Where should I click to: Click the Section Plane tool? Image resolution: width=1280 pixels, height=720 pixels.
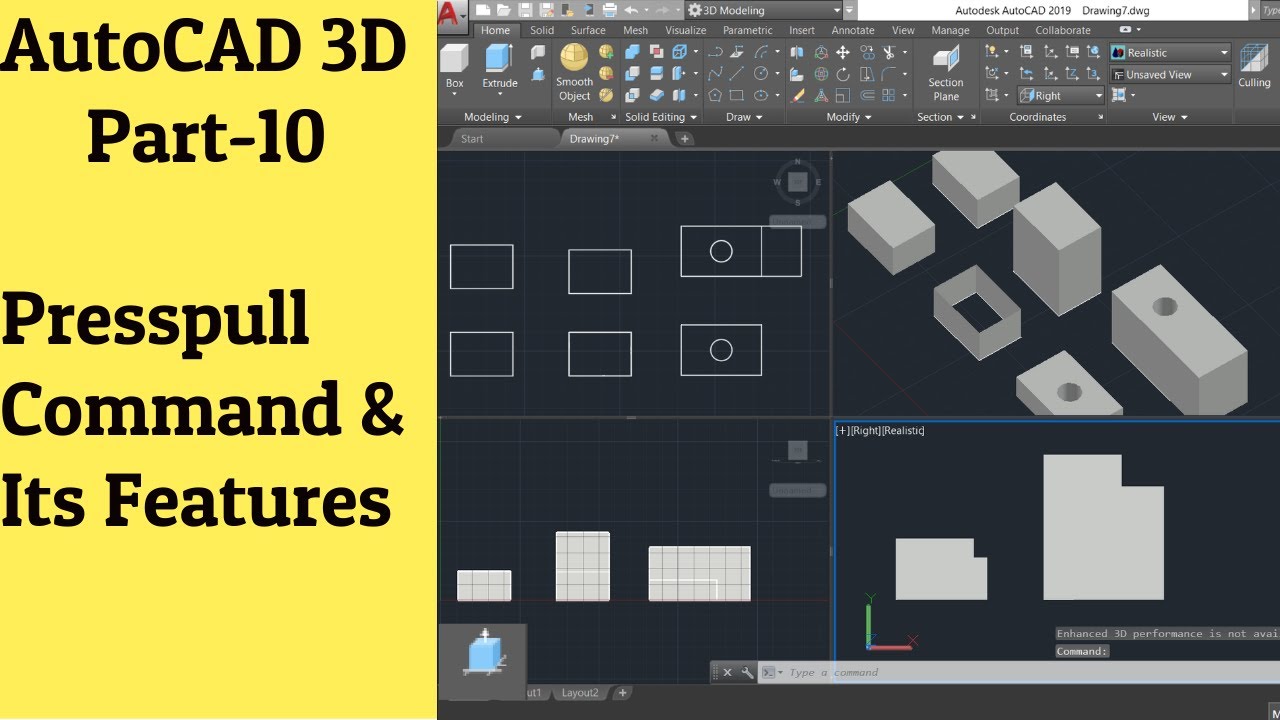(945, 72)
